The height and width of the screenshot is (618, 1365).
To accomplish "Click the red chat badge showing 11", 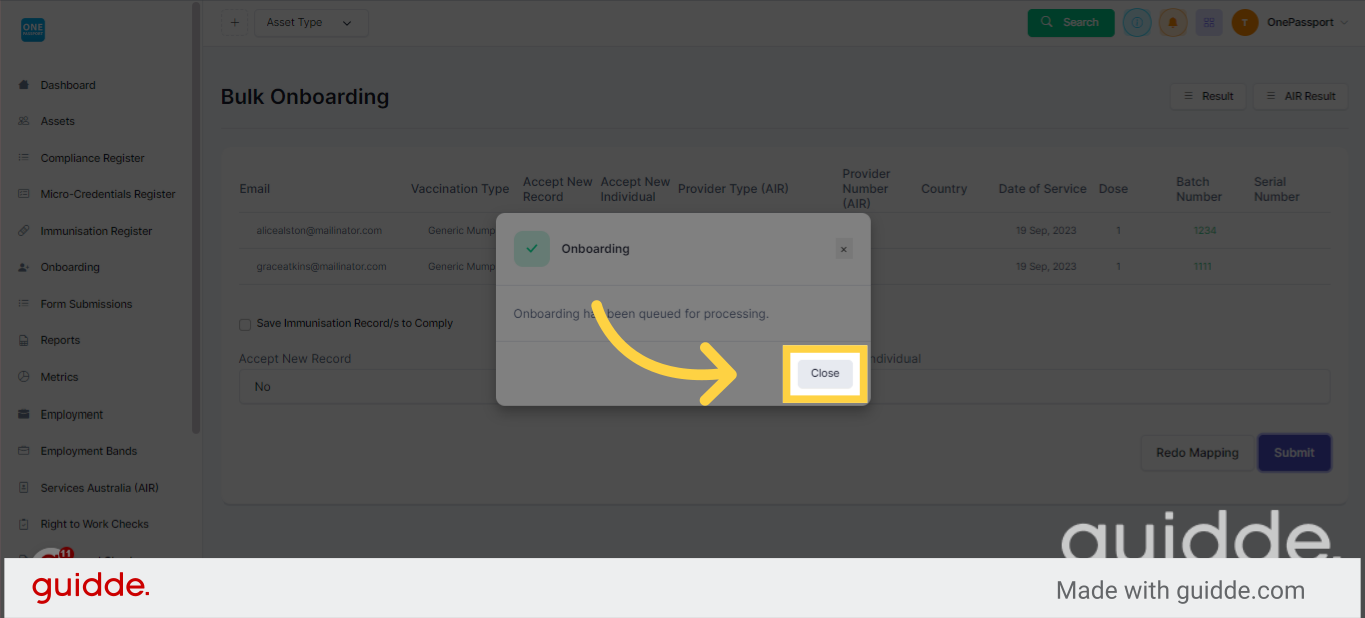I will coord(66,553).
